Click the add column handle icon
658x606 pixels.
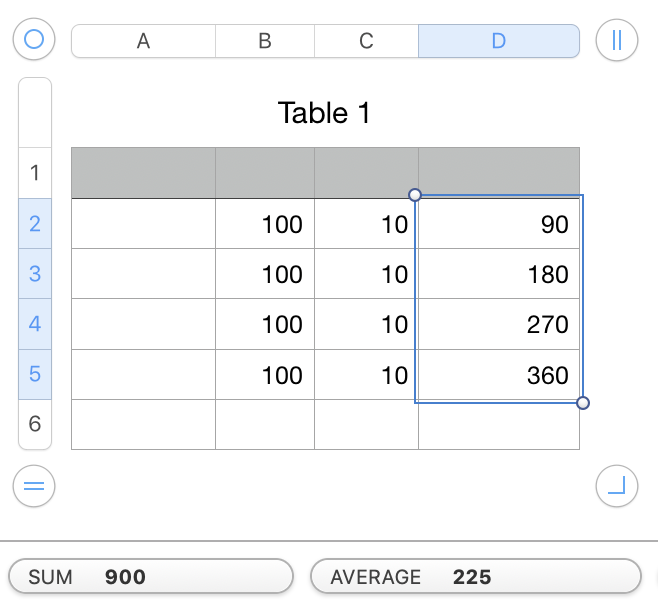coord(616,40)
